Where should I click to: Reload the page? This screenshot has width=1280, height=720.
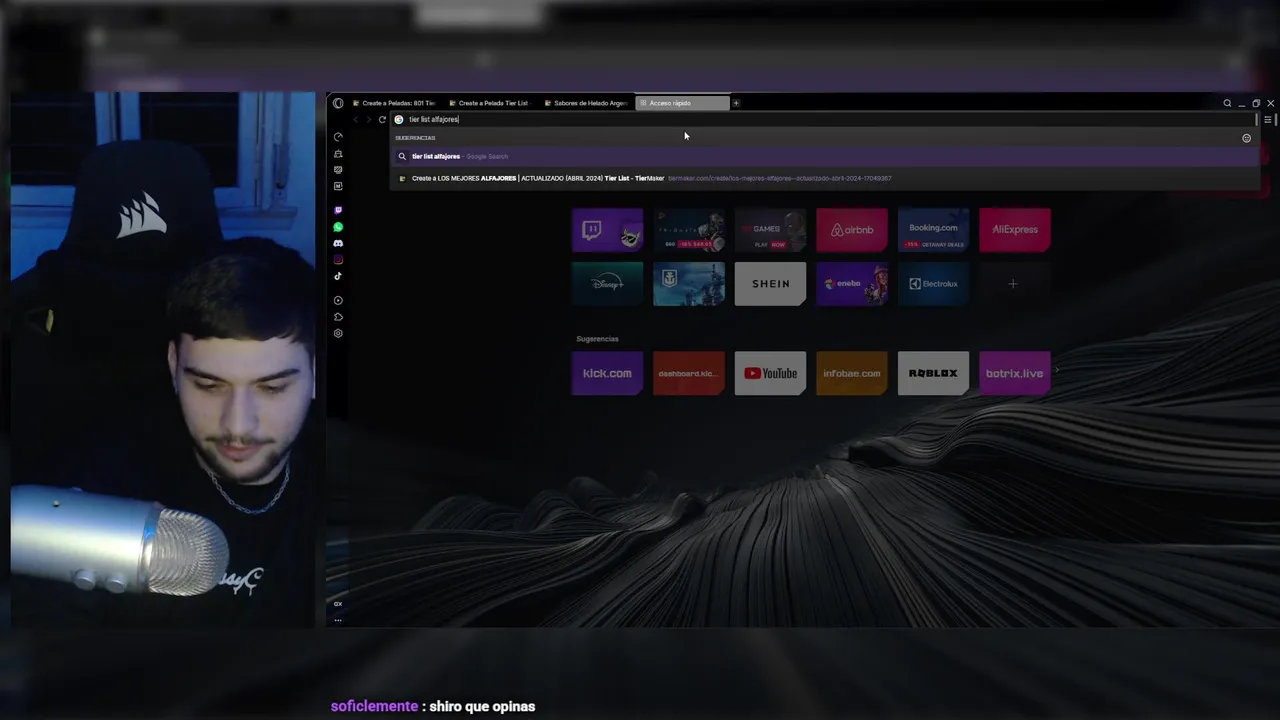click(382, 119)
